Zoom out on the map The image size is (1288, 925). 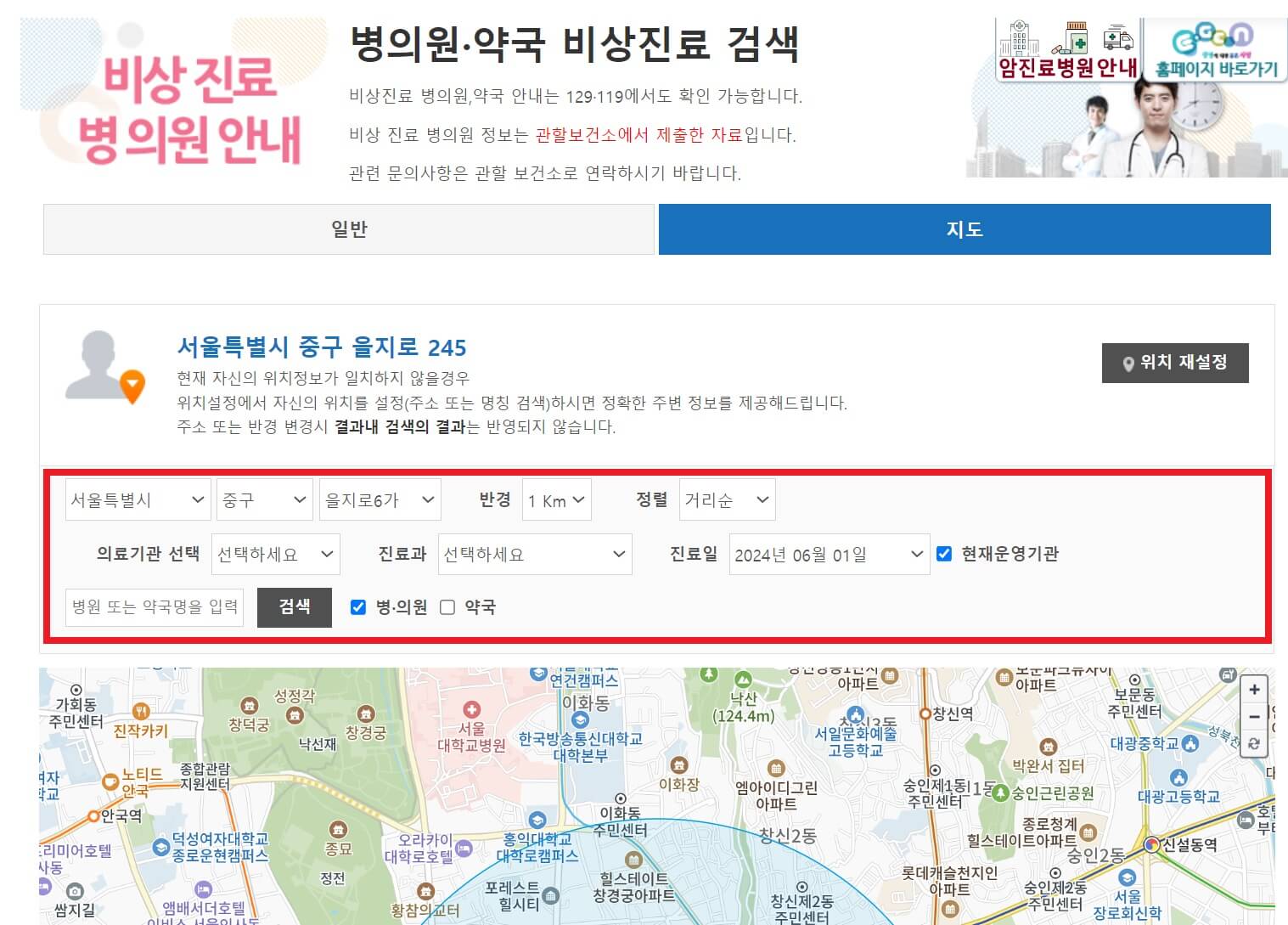[x=1254, y=718]
